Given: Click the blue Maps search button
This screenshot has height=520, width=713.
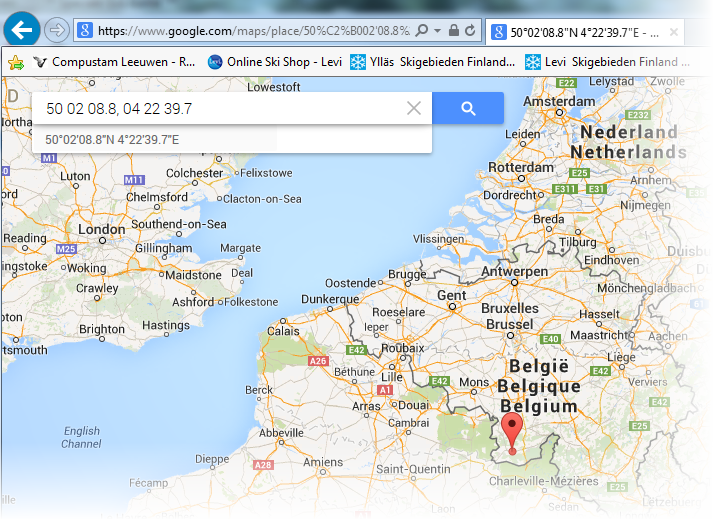Looking at the screenshot, I should click(x=468, y=108).
